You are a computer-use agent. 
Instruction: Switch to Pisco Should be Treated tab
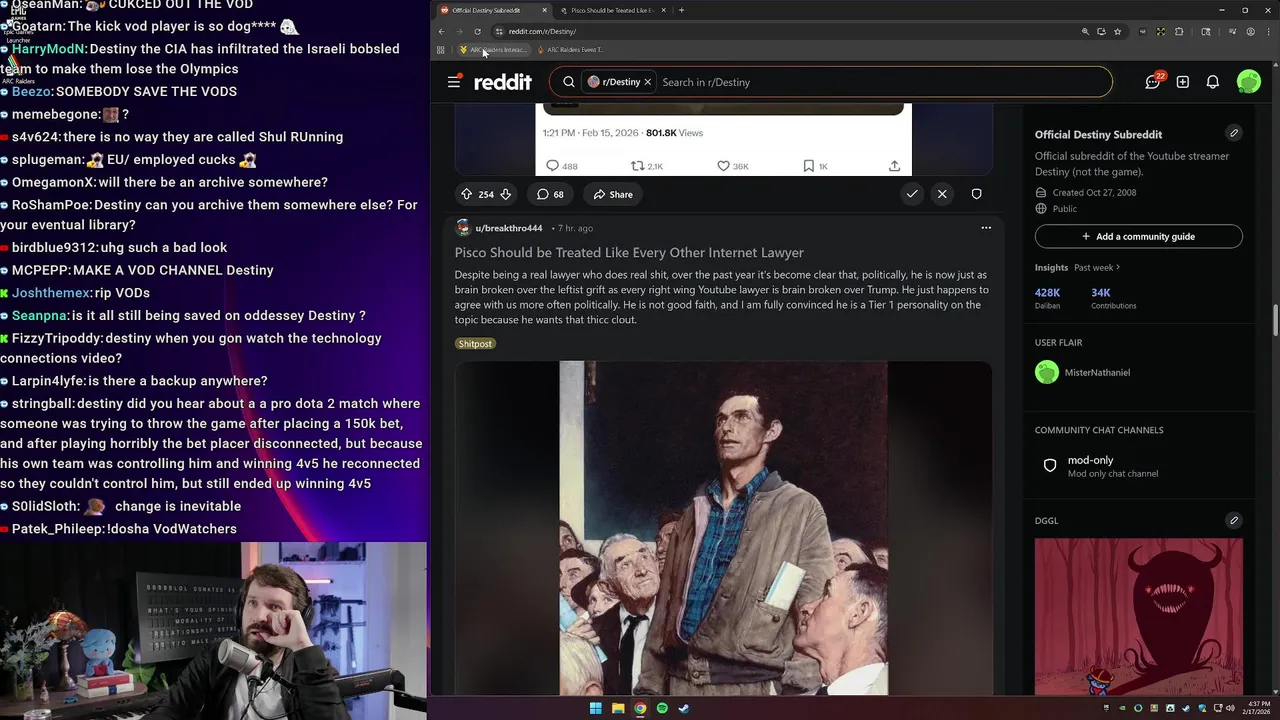[611, 10]
